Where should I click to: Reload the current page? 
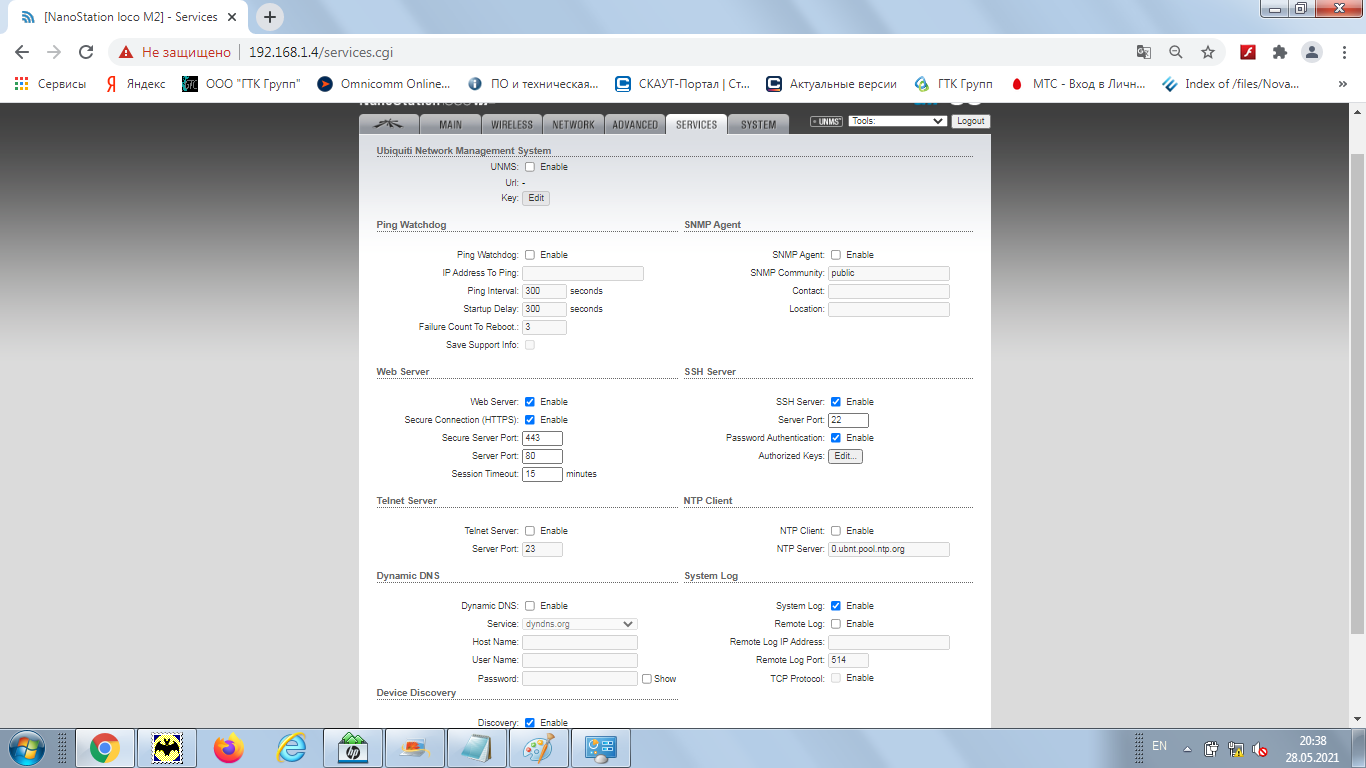86,52
